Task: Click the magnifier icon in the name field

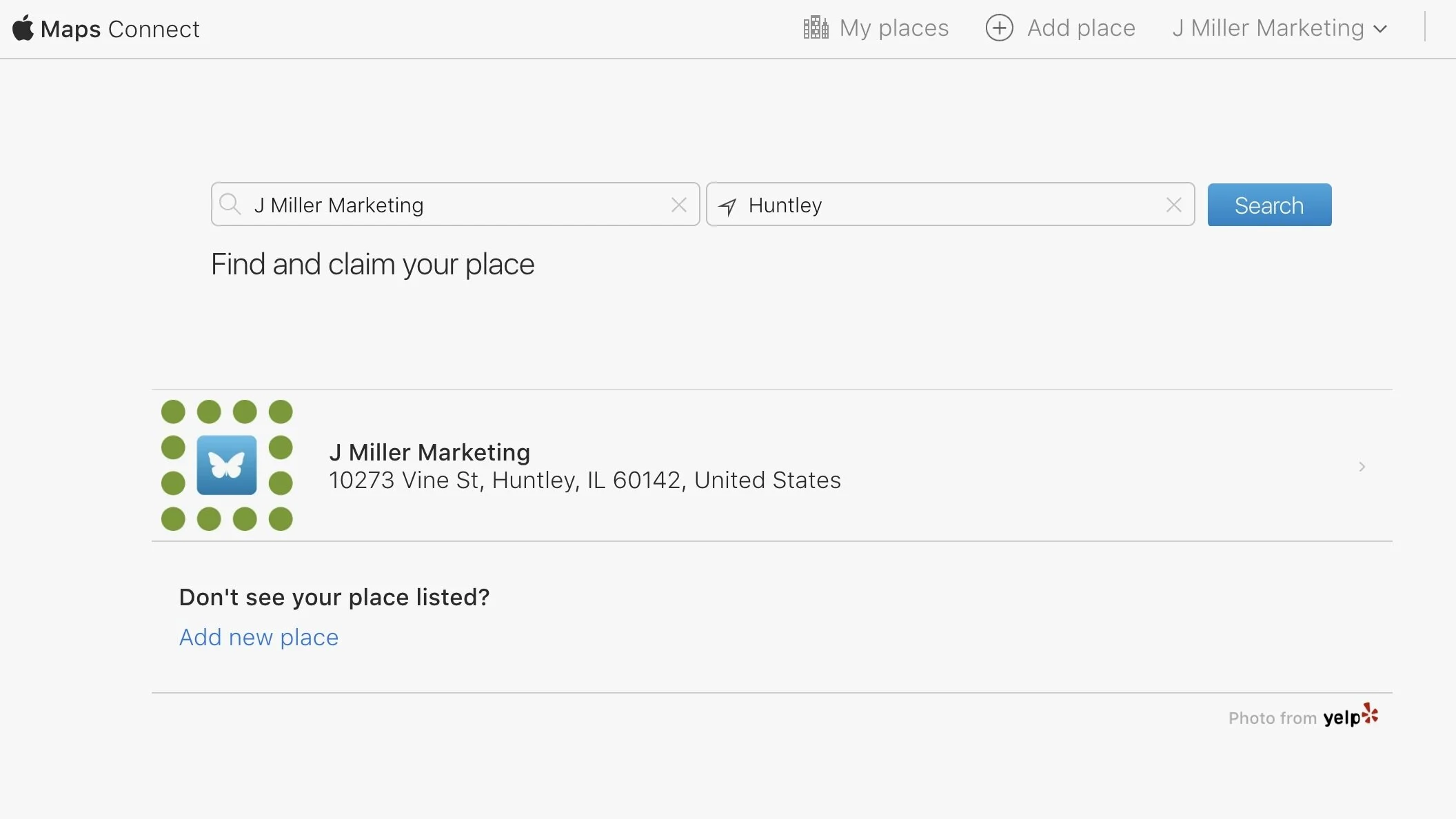Action: [230, 204]
